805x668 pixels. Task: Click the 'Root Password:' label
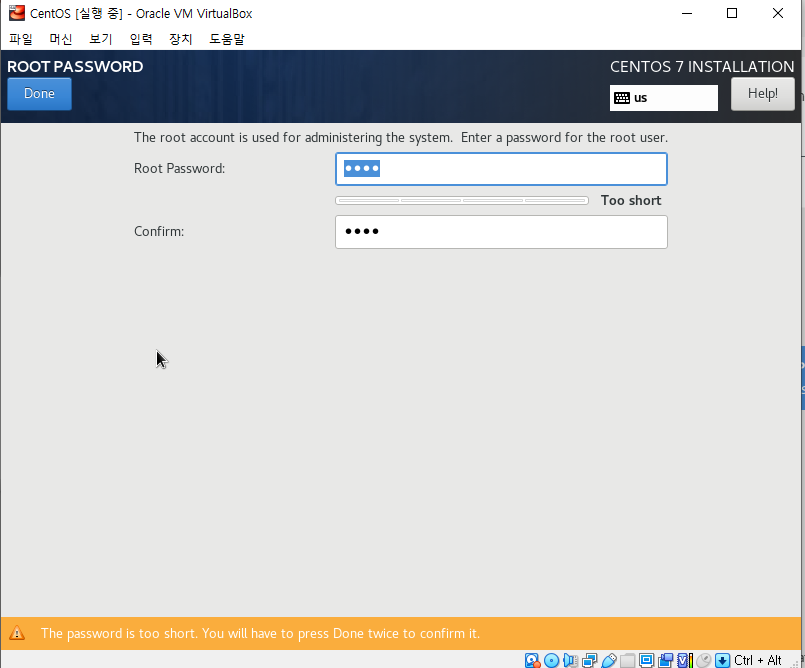point(180,168)
